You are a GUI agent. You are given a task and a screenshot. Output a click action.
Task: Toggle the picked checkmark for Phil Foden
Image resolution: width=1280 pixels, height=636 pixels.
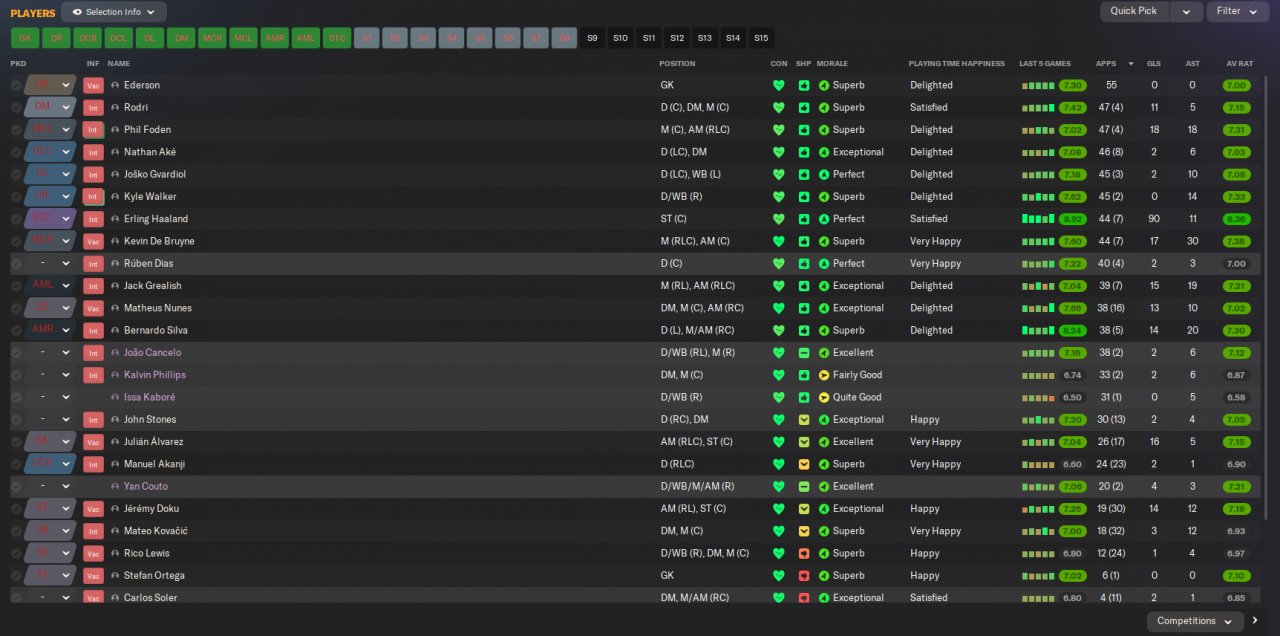16,130
